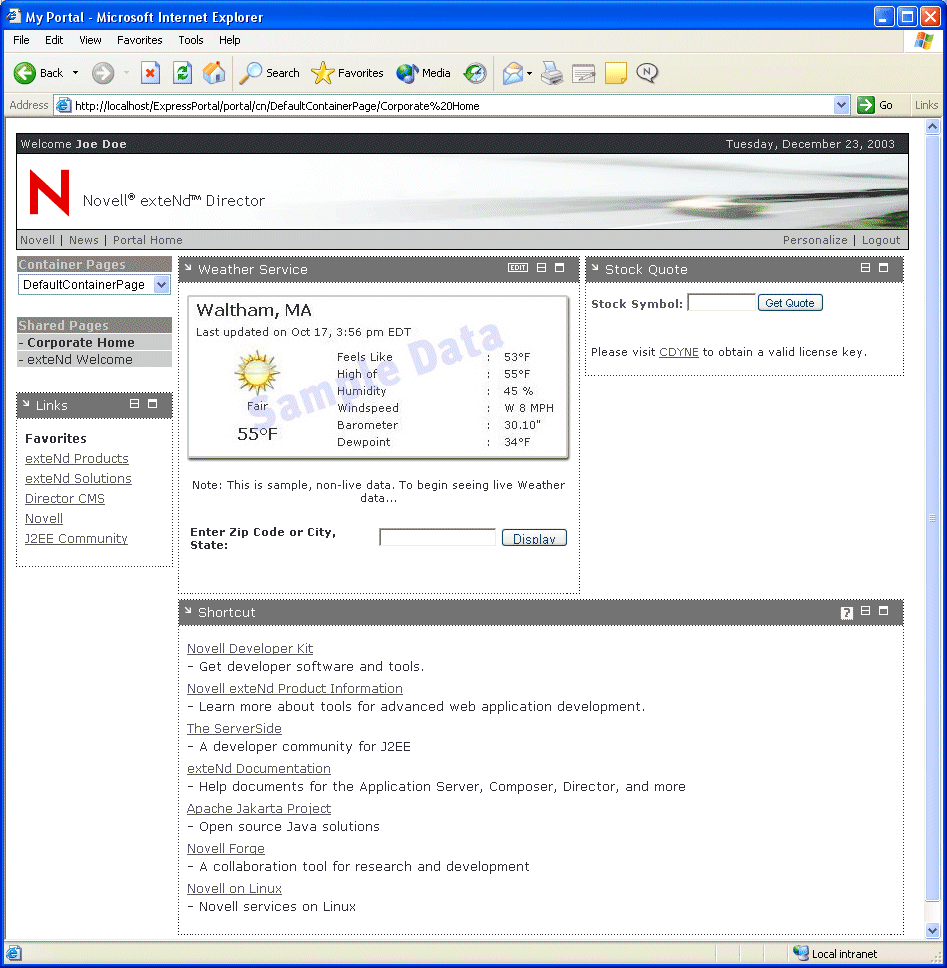The height and width of the screenshot is (968, 947).
Task: Click the Zip Code or City field
Action: point(437,537)
